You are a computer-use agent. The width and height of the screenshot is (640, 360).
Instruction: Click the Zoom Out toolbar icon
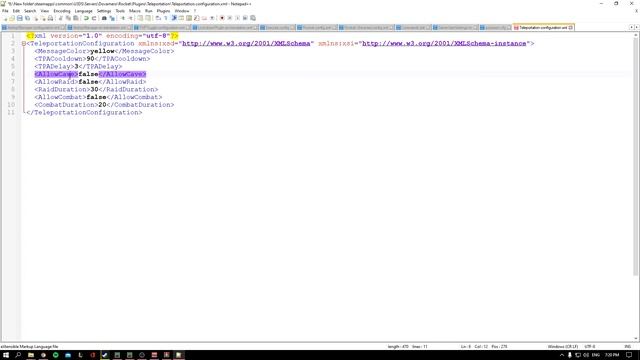pos(131,18)
